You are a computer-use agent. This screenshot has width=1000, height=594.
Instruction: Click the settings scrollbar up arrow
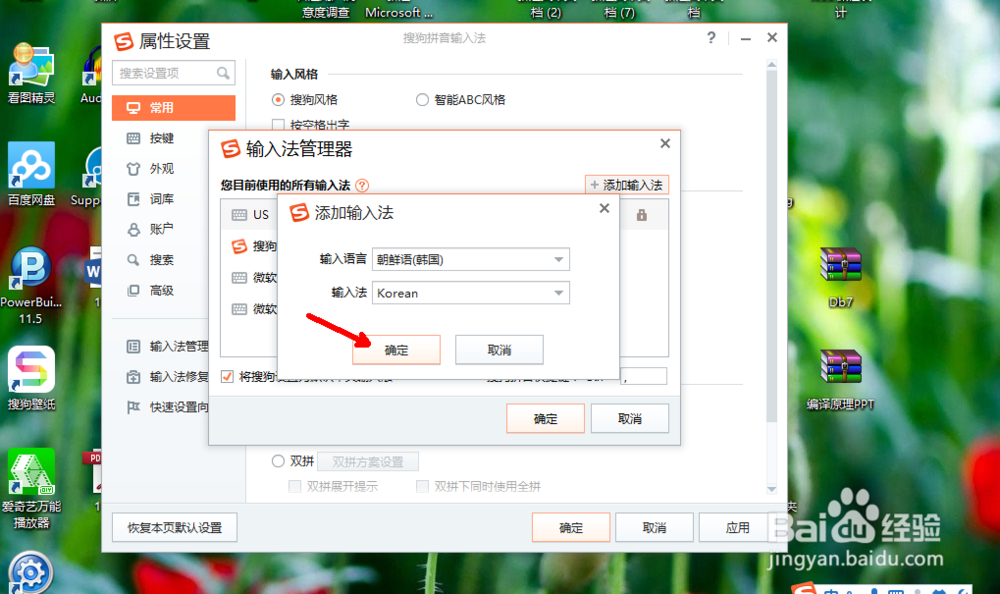click(772, 64)
